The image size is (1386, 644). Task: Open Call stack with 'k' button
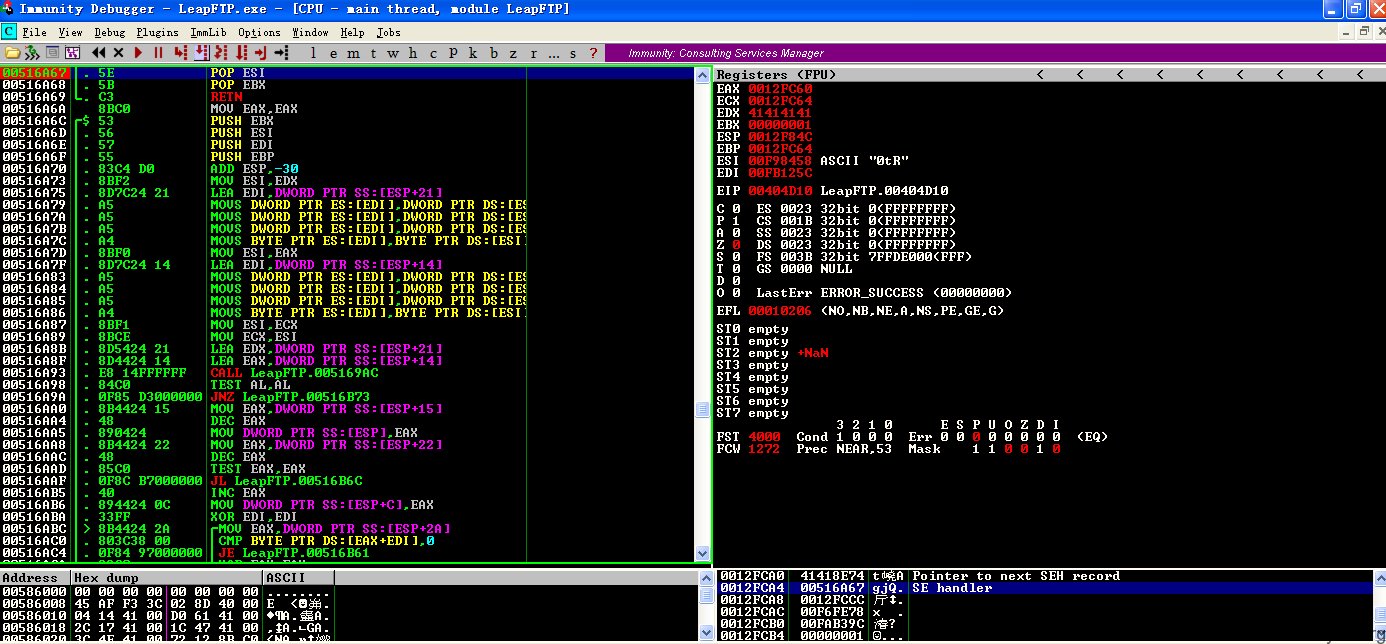click(x=472, y=52)
